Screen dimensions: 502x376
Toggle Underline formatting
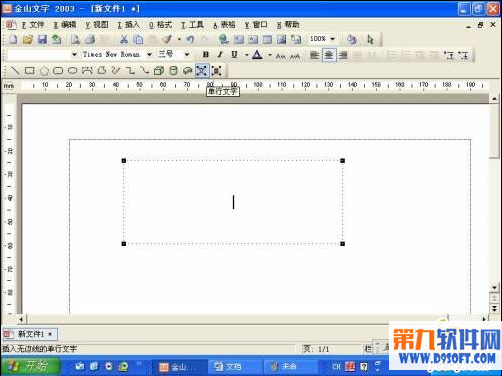[235, 54]
